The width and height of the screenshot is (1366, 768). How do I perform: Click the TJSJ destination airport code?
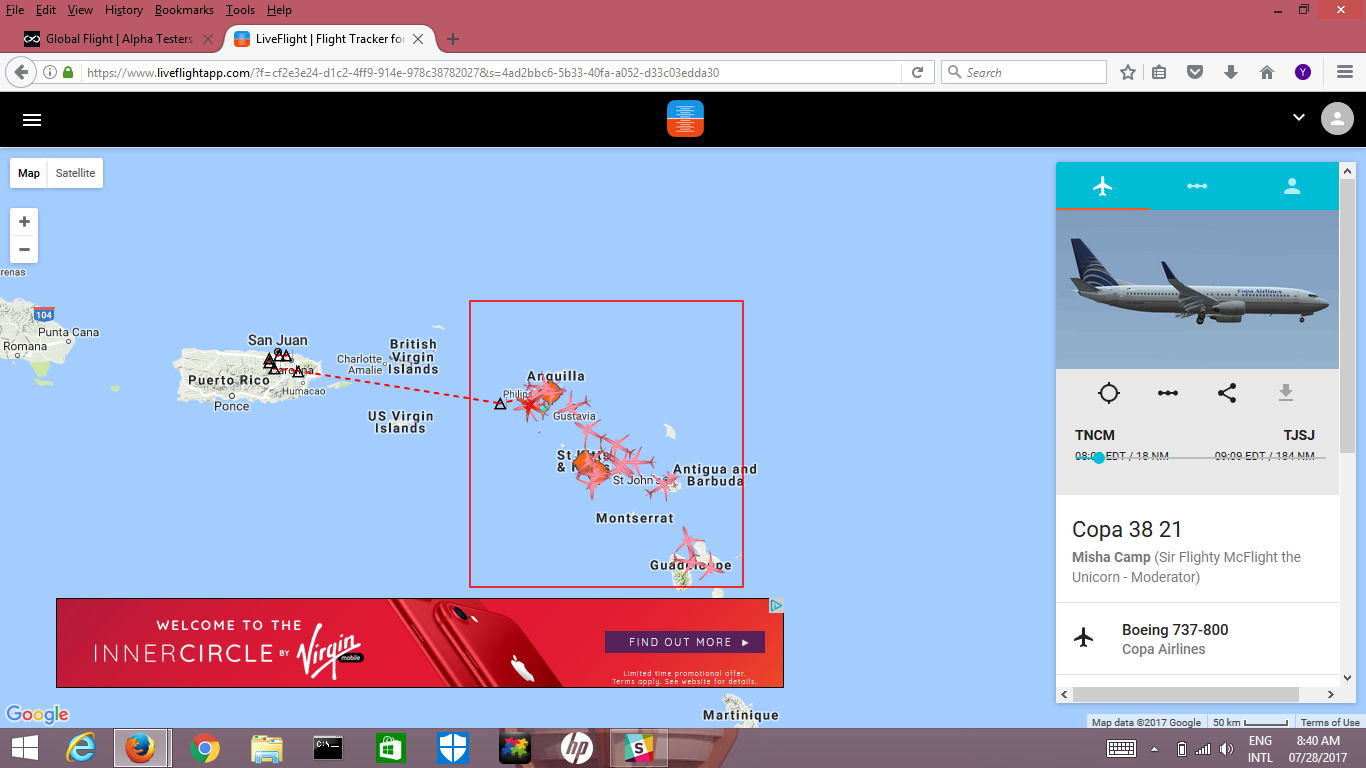point(1299,435)
